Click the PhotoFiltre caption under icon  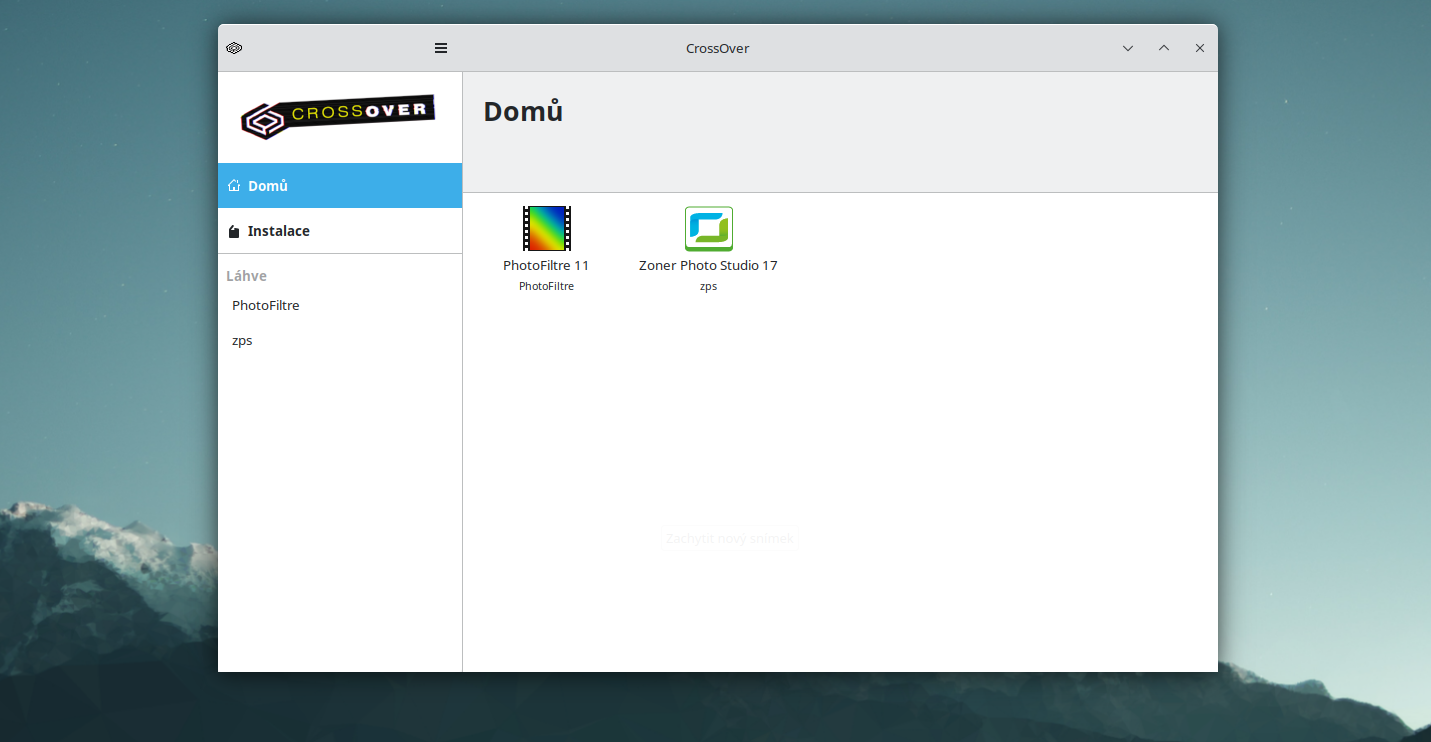click(x=546, y=287)
